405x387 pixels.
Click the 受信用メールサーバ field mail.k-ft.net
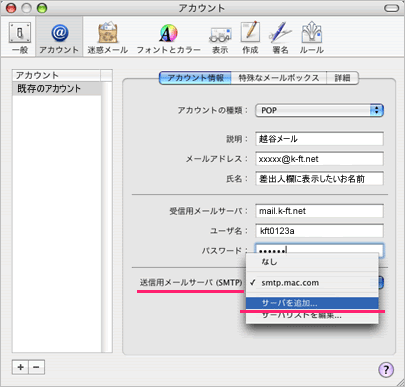pyautogui.click(x=319, y=211)
